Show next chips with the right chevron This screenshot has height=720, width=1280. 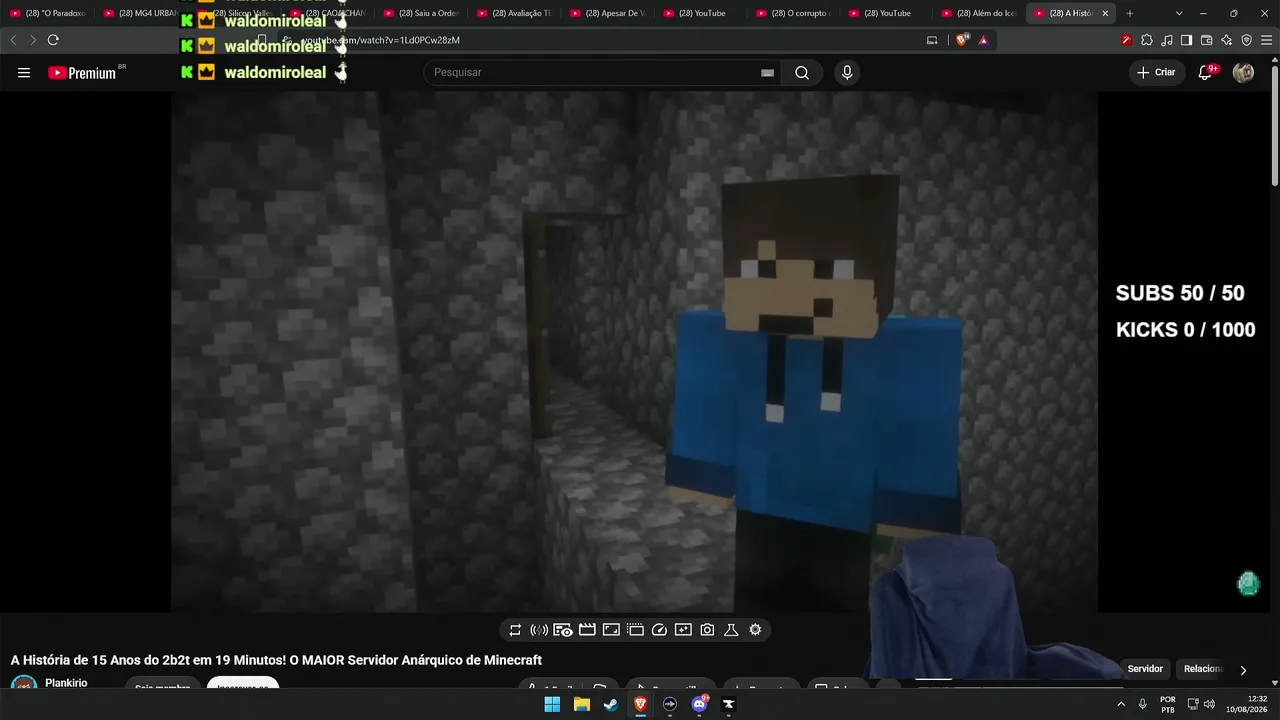pos(1243,670)
